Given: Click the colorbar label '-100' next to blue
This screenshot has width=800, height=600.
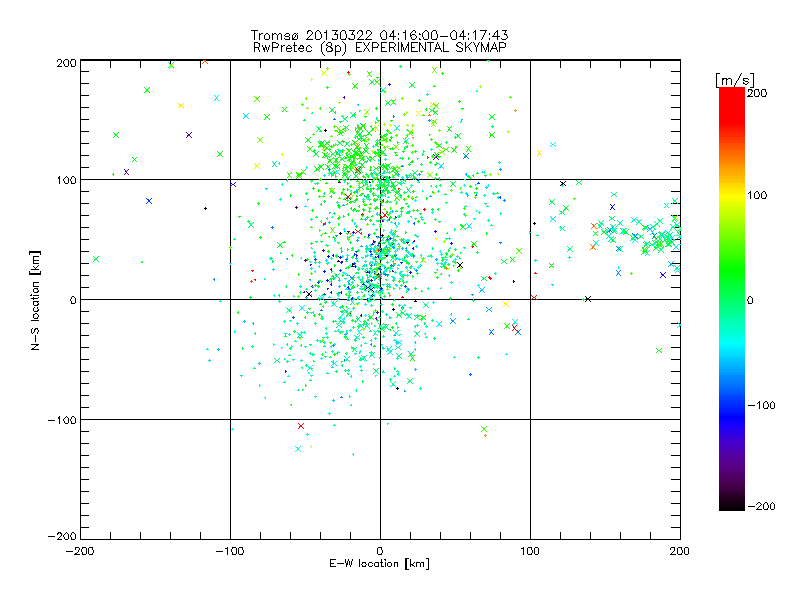Looking at the screenshot, I should pyautogui.click(x=761, y=405).
